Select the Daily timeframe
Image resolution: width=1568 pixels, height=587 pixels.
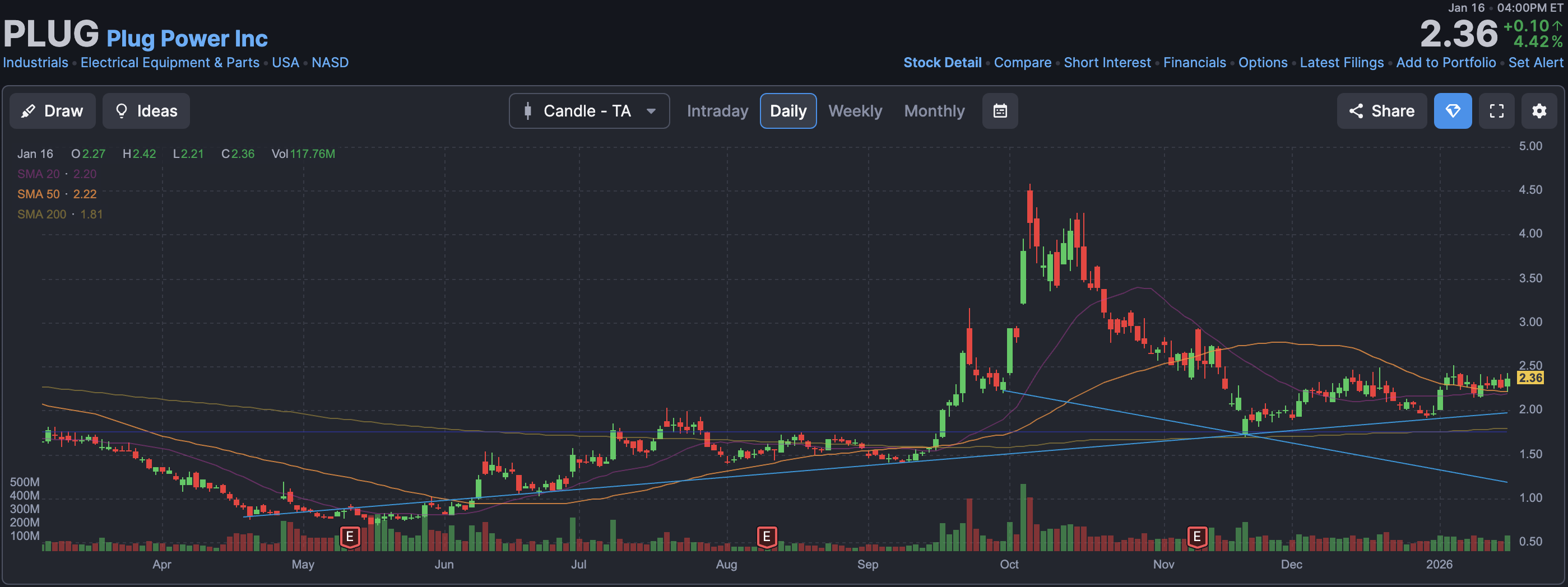tap(788, 111)
